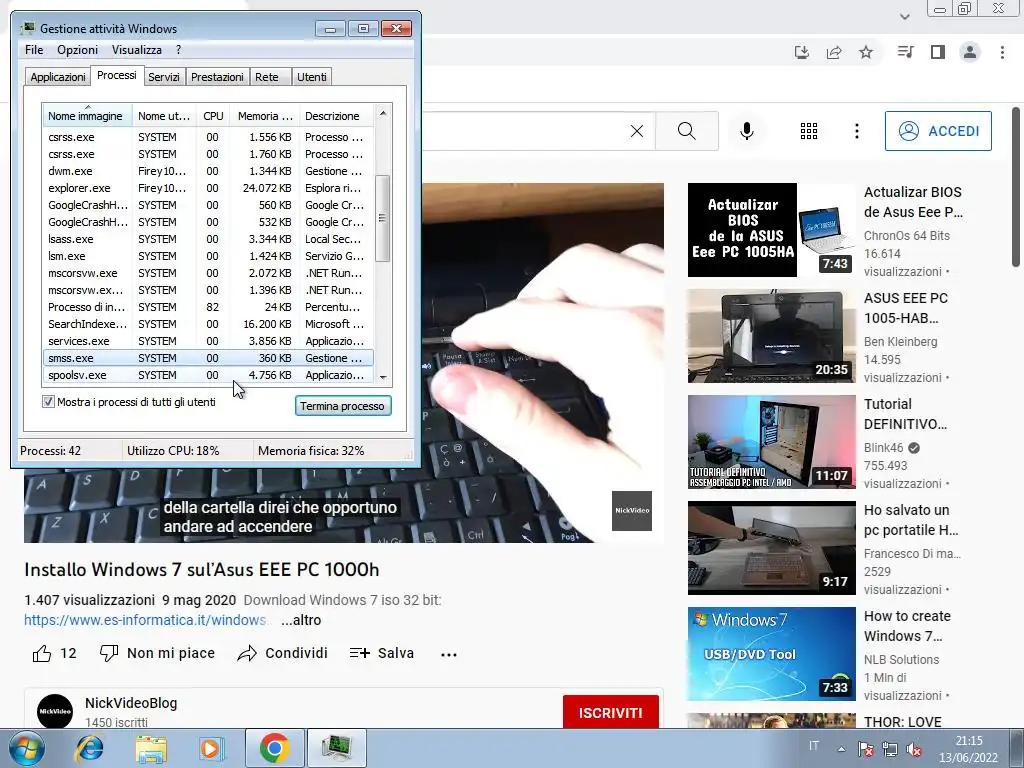1024x768 pixels.
Task: Switch to the Rete tab
Action: [x=267, y=77]
